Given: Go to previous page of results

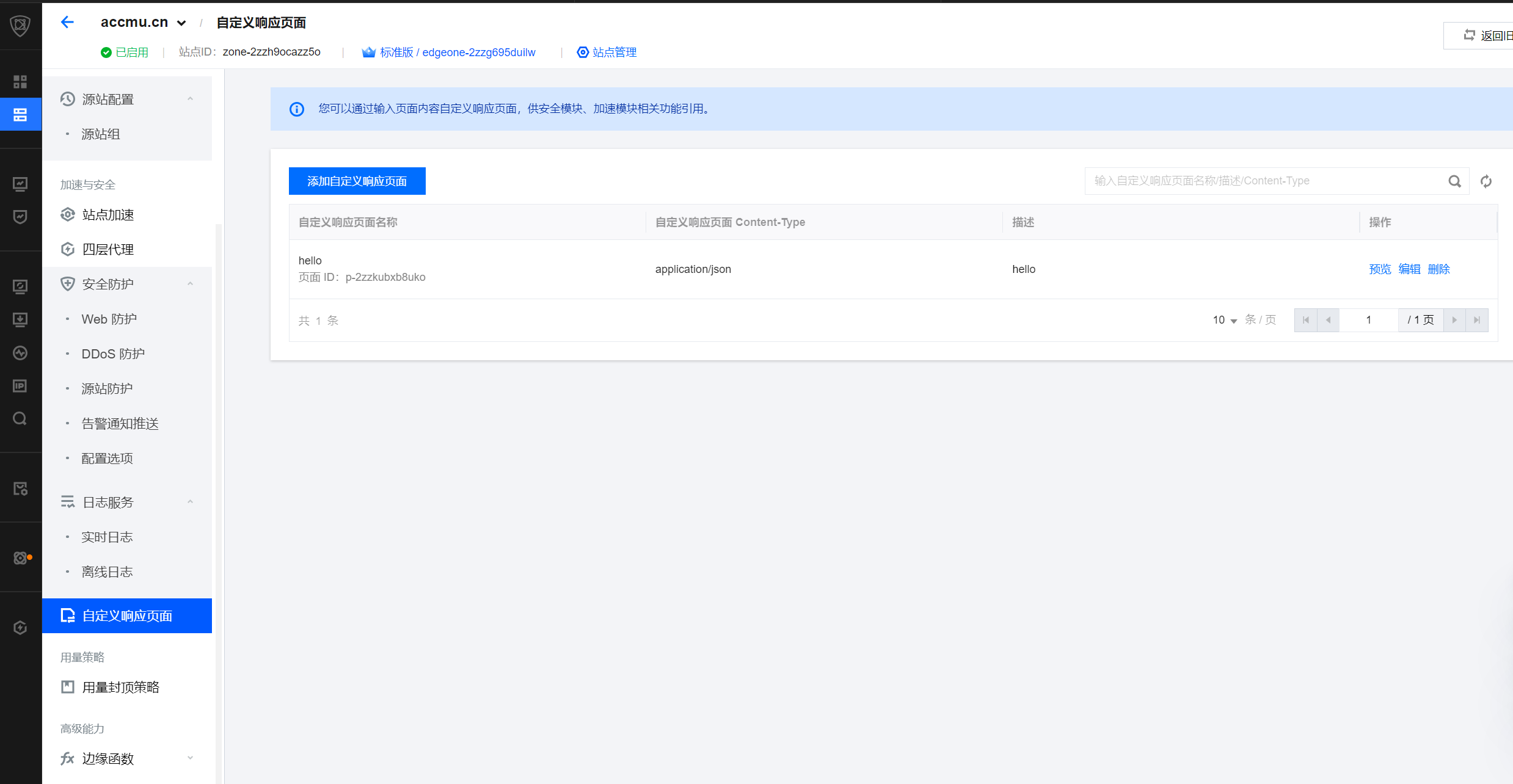Looking at the screenshot, I should (x=1328, y=320).
